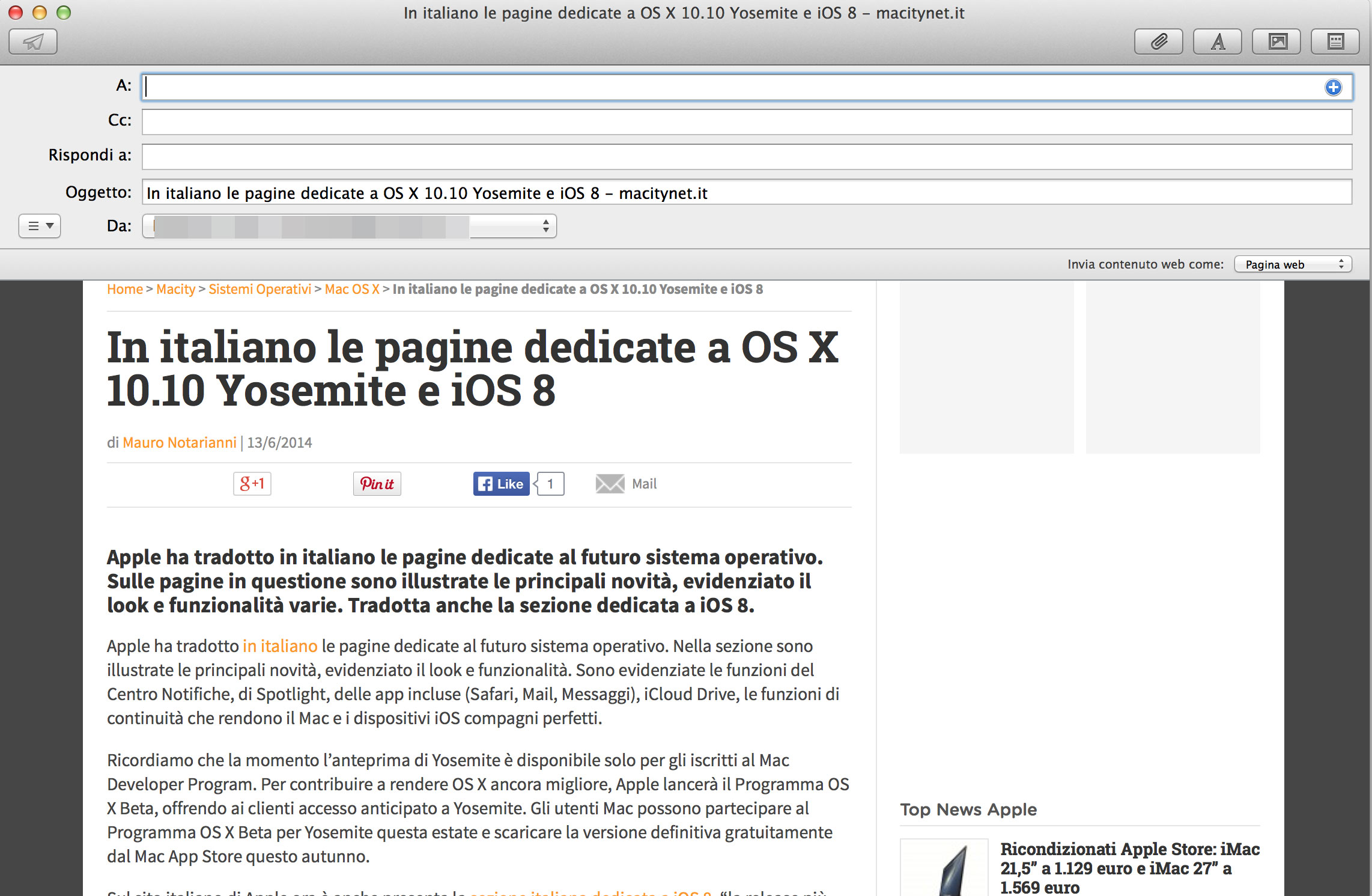The height and width of the screenshot is (896, 1372).
Task: Click the Pin it icon
Action: coord(377,484)
